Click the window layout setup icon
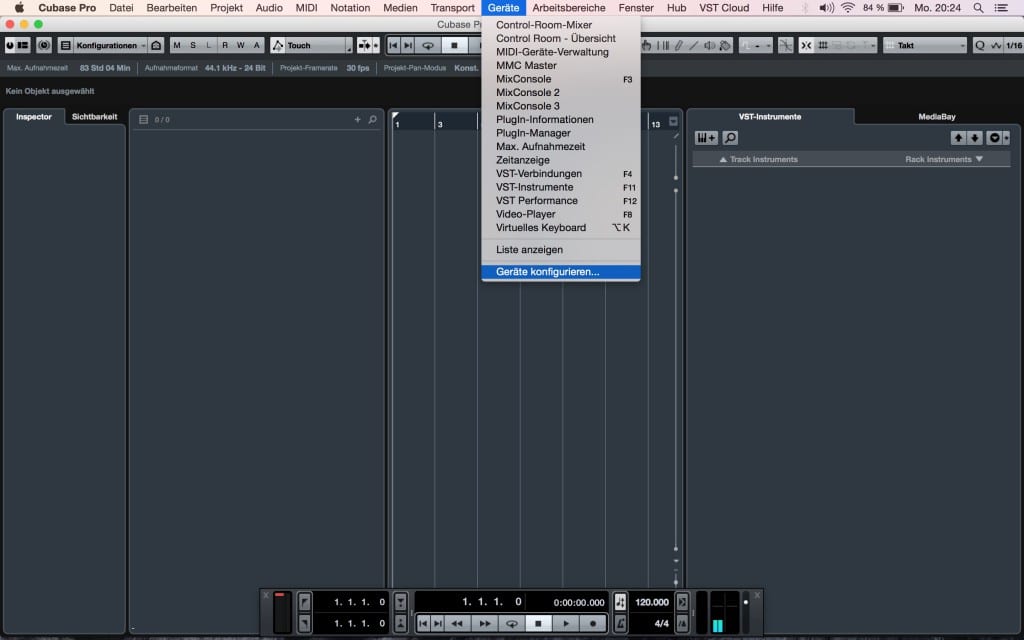This screenshot has height=640, width=1024. 23,46
